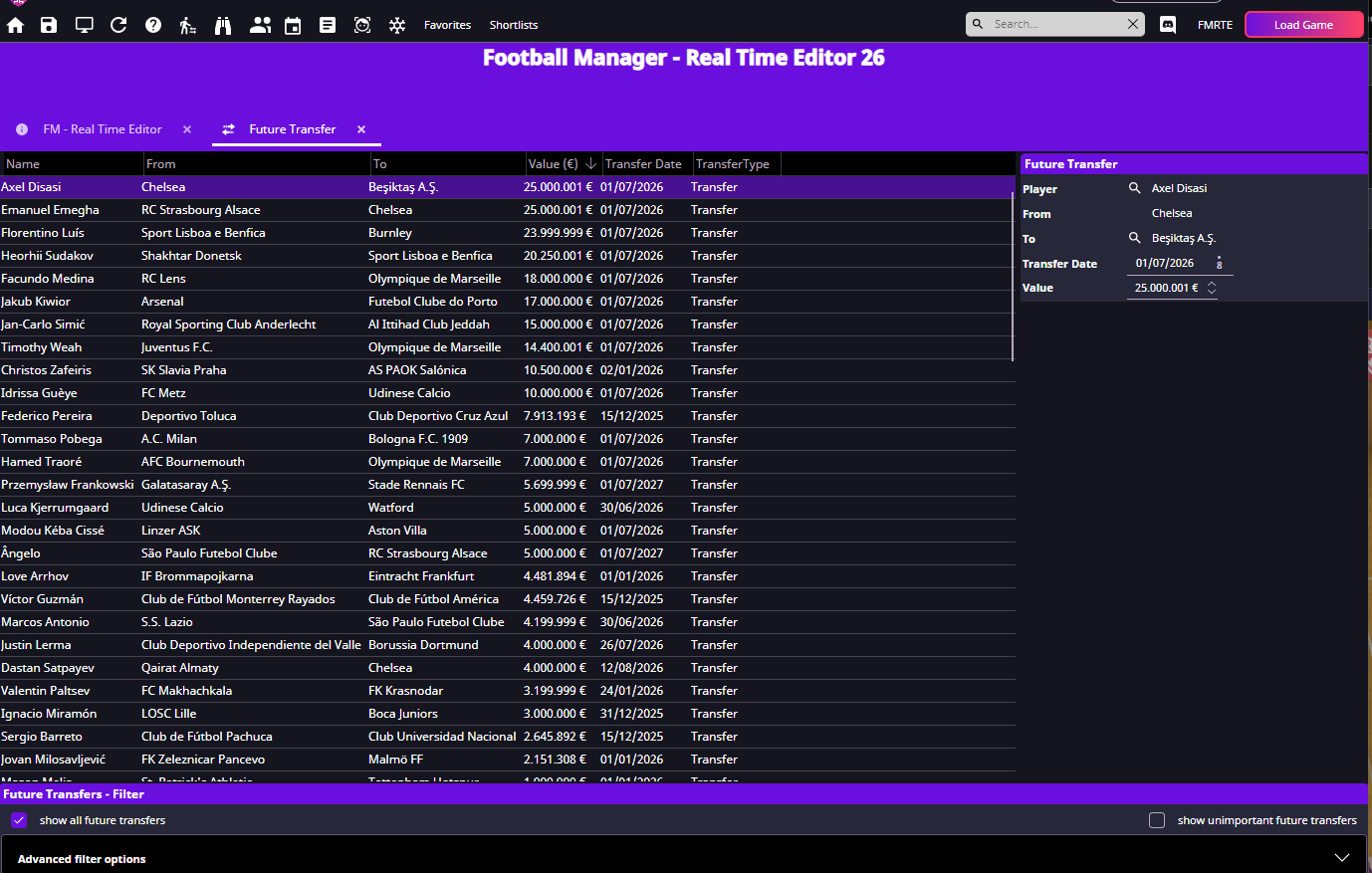Click the Home icon in the toolbar
Image resolution: width=1372 pixels, height=873 pixels.
click(x=16, y=25)
